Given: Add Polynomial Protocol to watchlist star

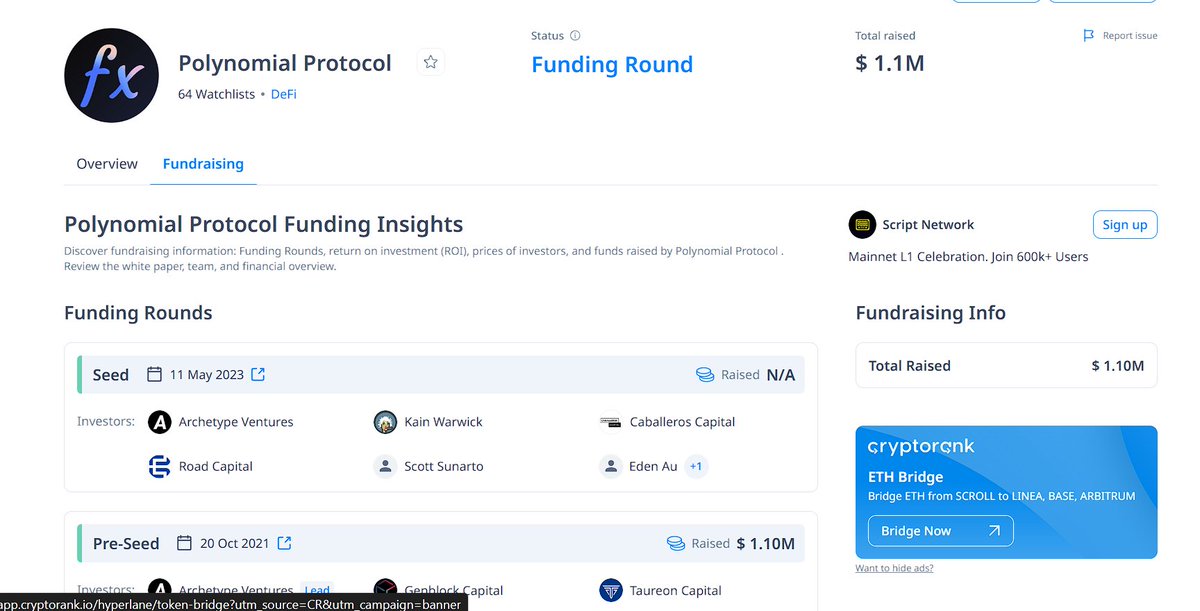Looking at the screenshot, I should tap(430, 62).
